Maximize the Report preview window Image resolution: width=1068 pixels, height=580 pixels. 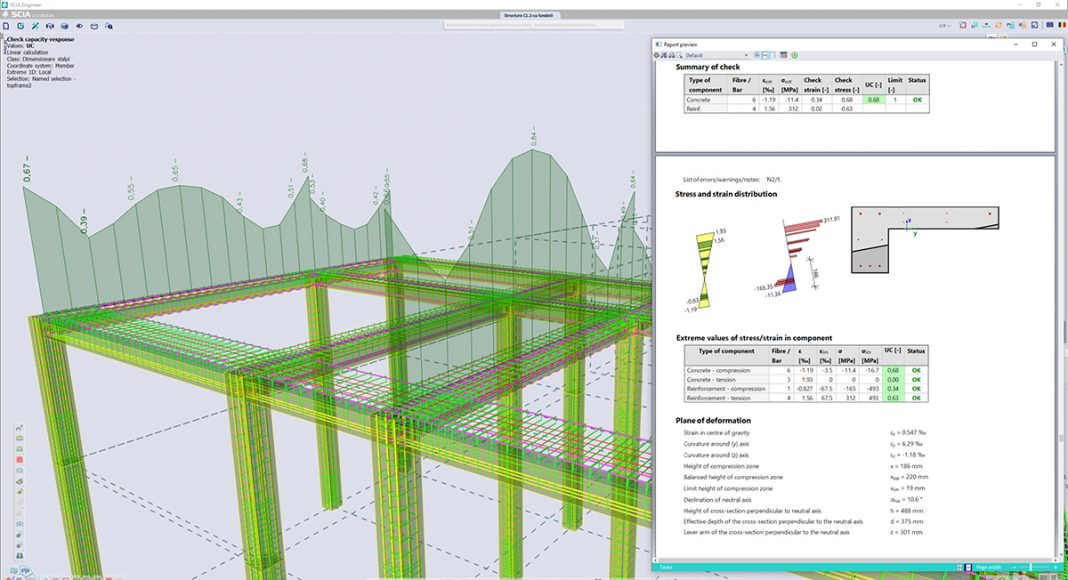coord(1037,44)
